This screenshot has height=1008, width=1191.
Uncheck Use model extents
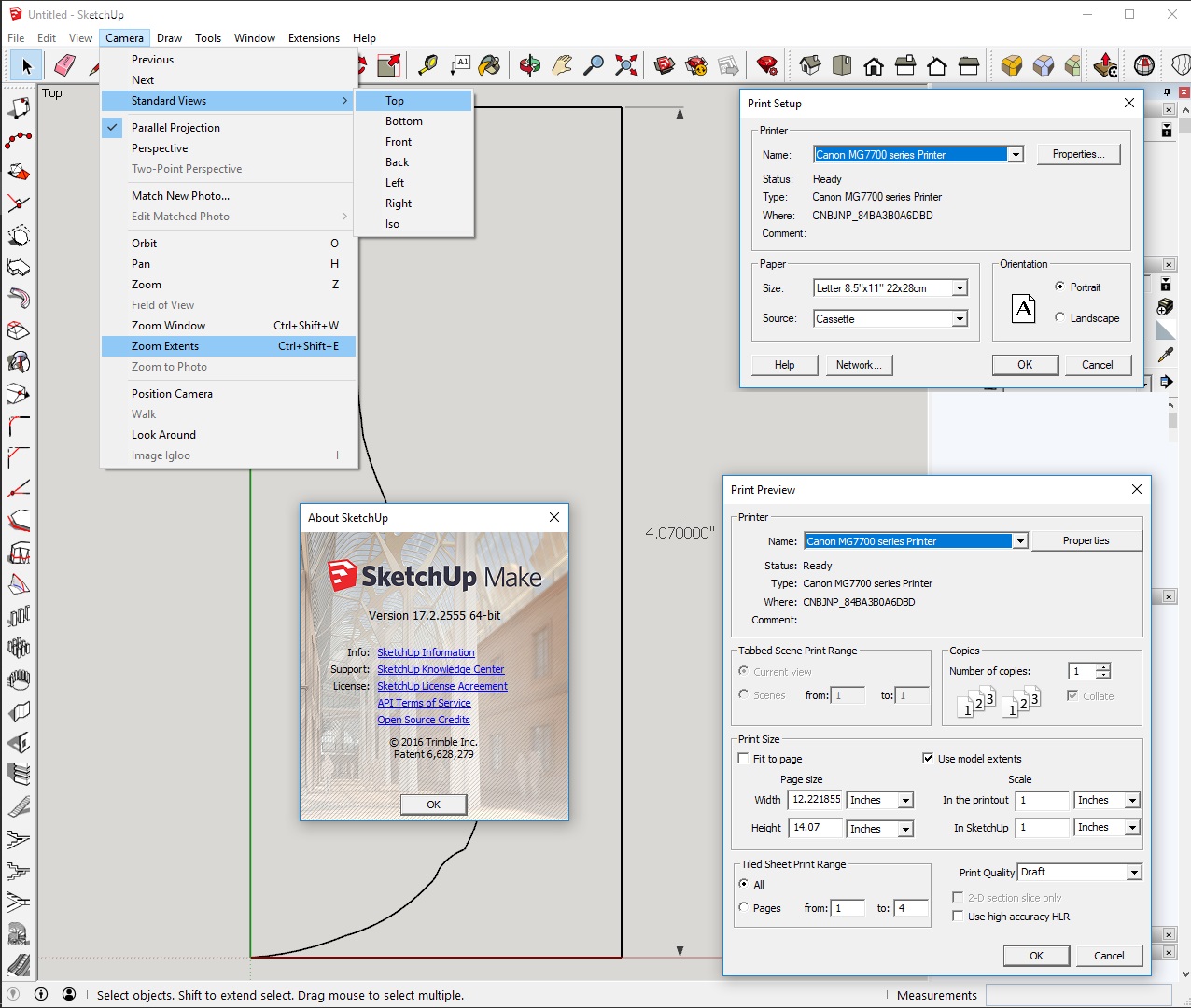click(928, 759)
